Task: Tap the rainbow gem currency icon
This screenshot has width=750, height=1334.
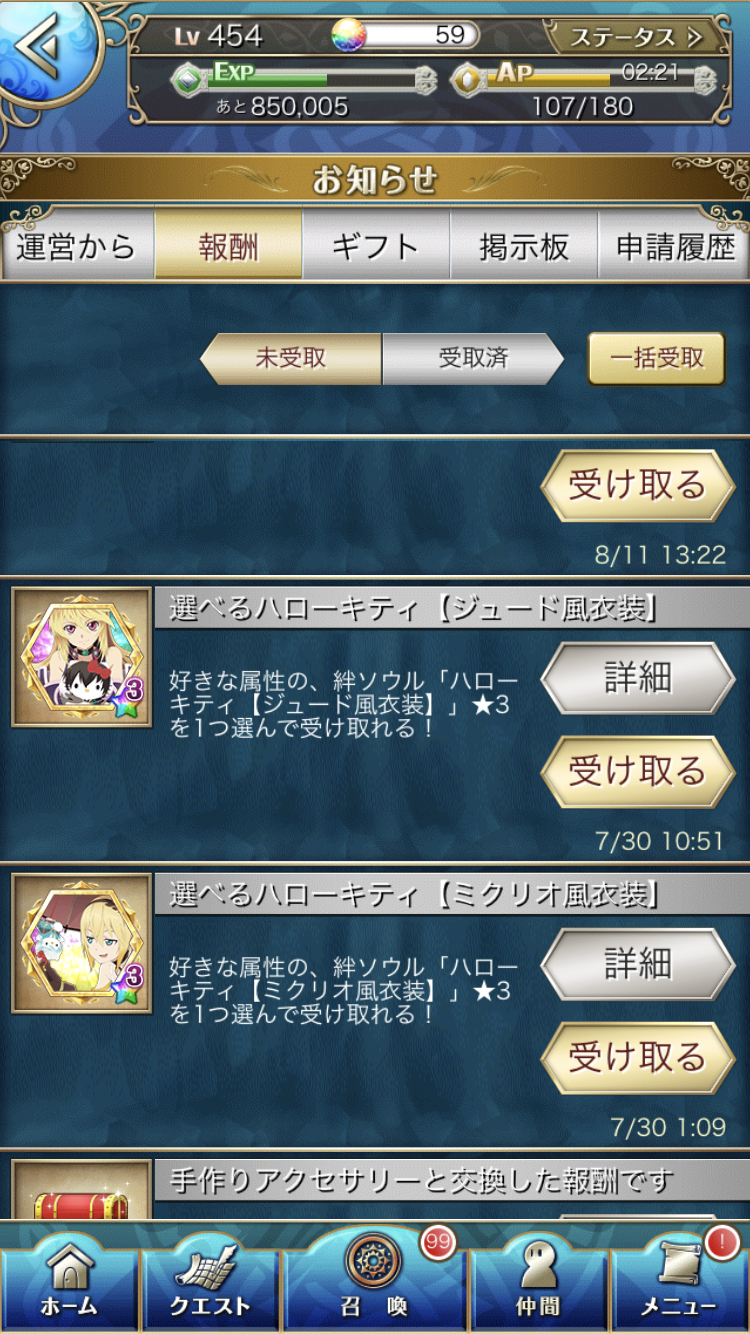Action: (349, 35)
